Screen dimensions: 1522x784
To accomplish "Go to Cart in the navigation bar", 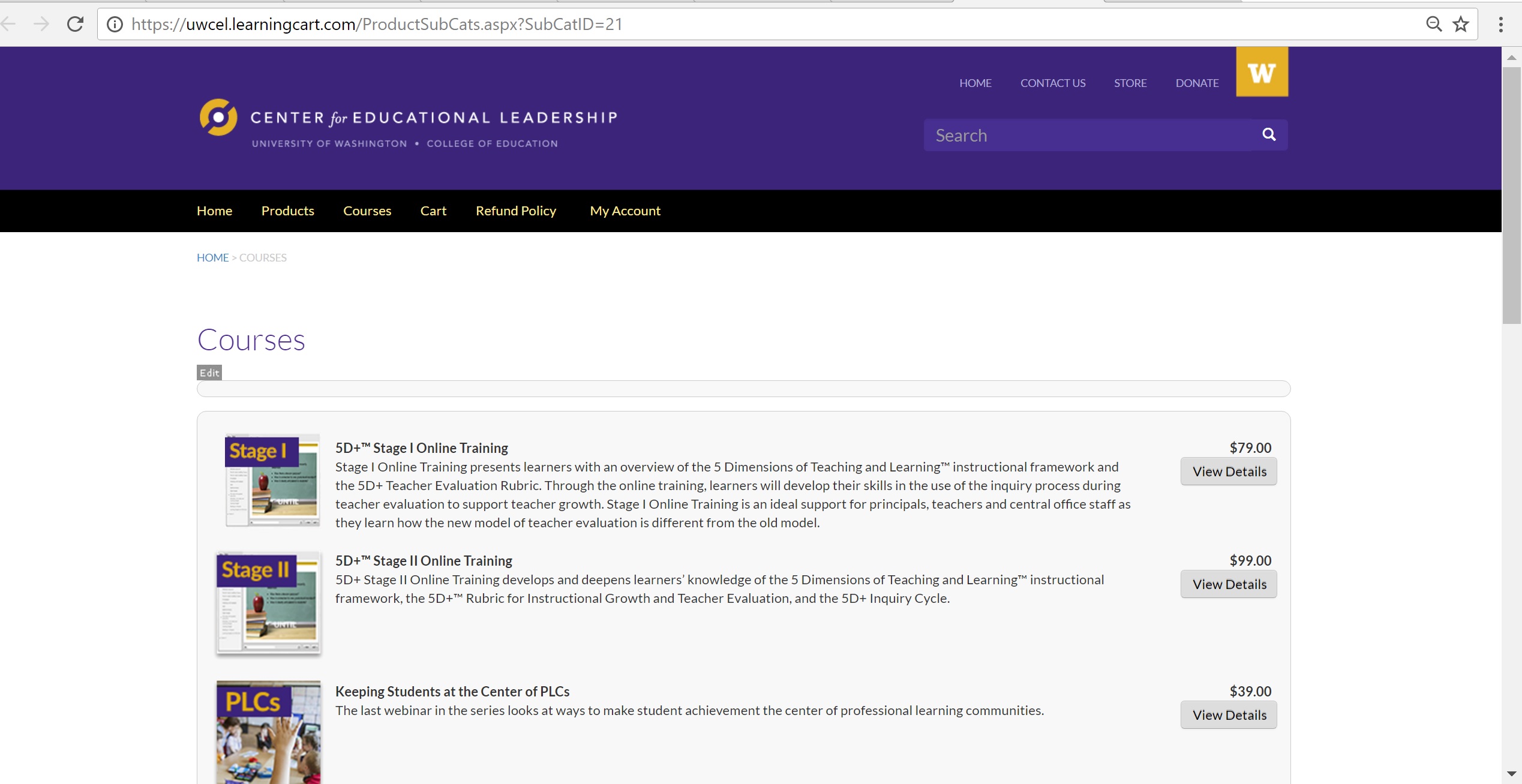I will point(433,211).
